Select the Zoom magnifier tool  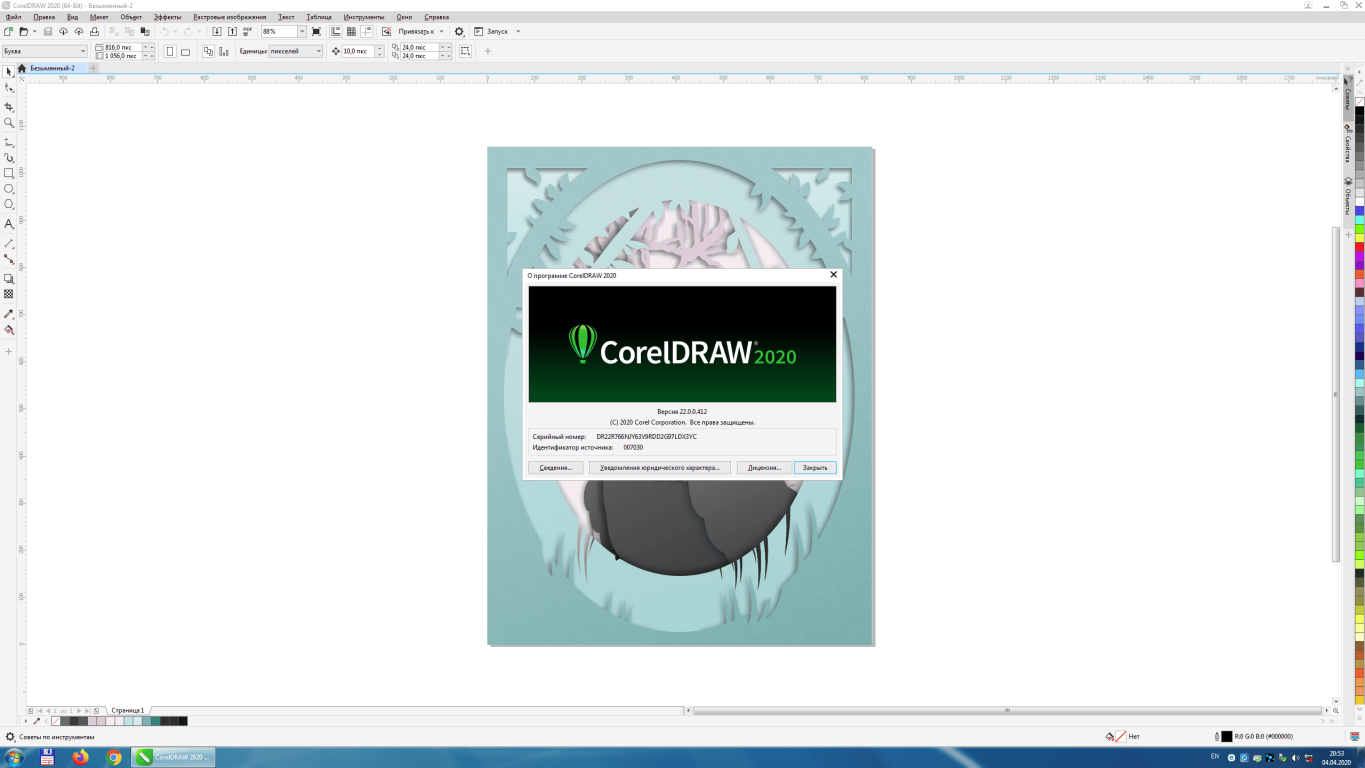click(x=9, y=123)
